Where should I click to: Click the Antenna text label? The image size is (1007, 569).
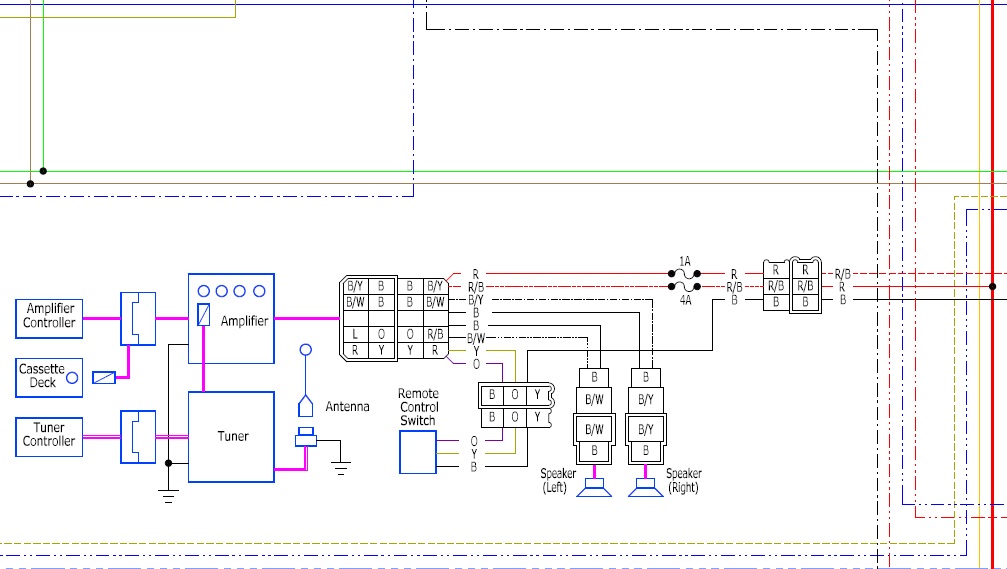coord(347,407)
